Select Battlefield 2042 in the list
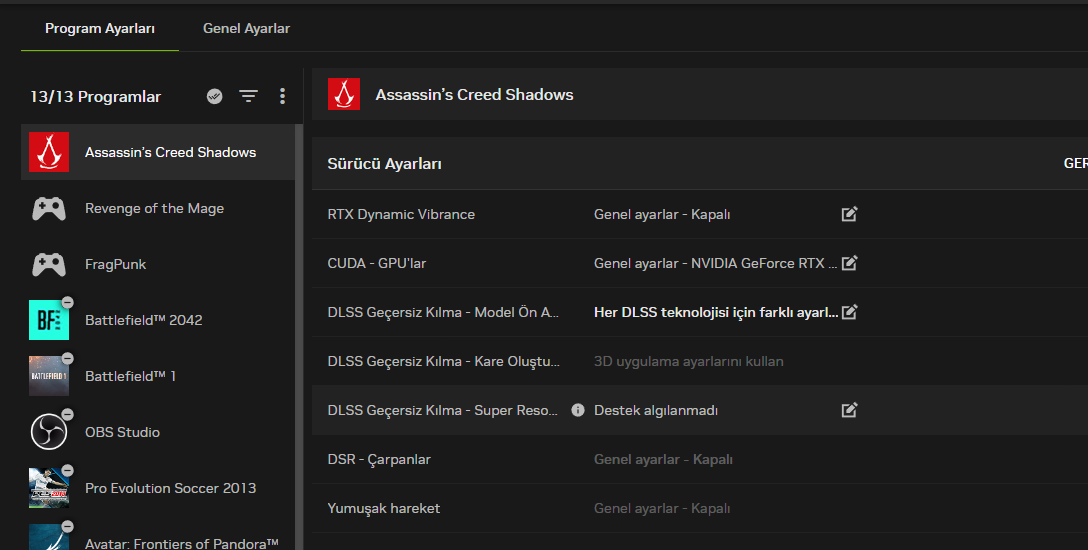1088x550 pixels. (158, 320)
